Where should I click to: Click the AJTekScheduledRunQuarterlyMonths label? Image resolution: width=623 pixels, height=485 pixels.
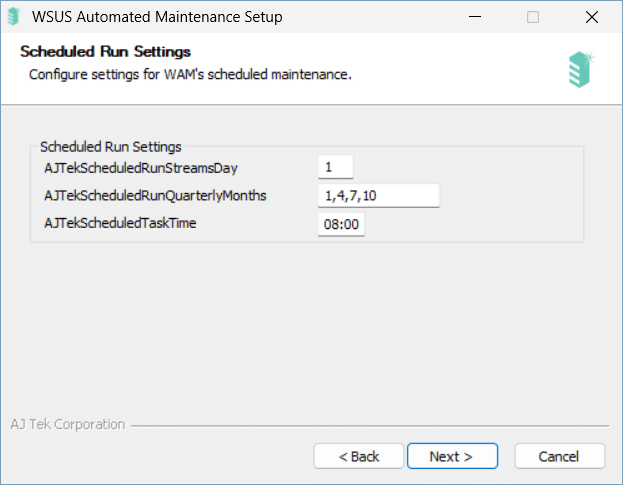tap(155, 196)
